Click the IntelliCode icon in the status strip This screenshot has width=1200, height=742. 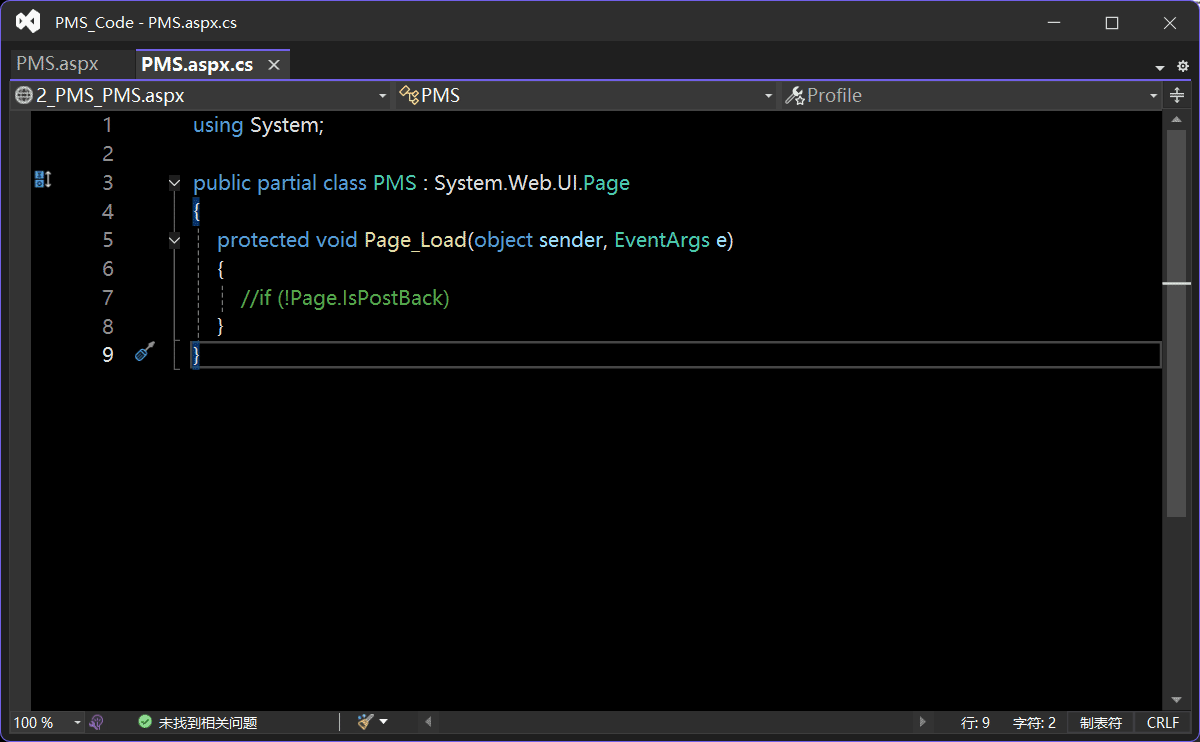click(97, 722)
